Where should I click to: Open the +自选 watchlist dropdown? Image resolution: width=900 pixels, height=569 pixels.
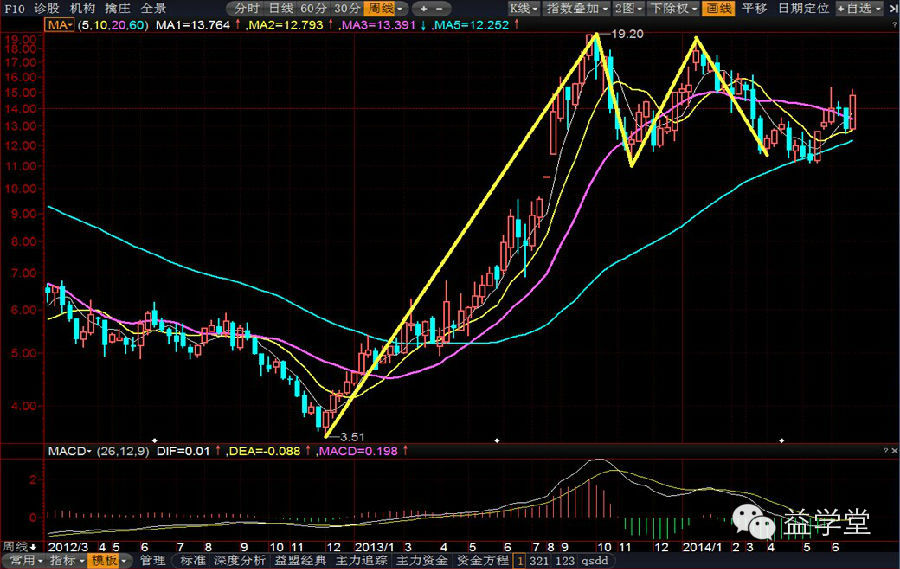click(x=859, y=8)
